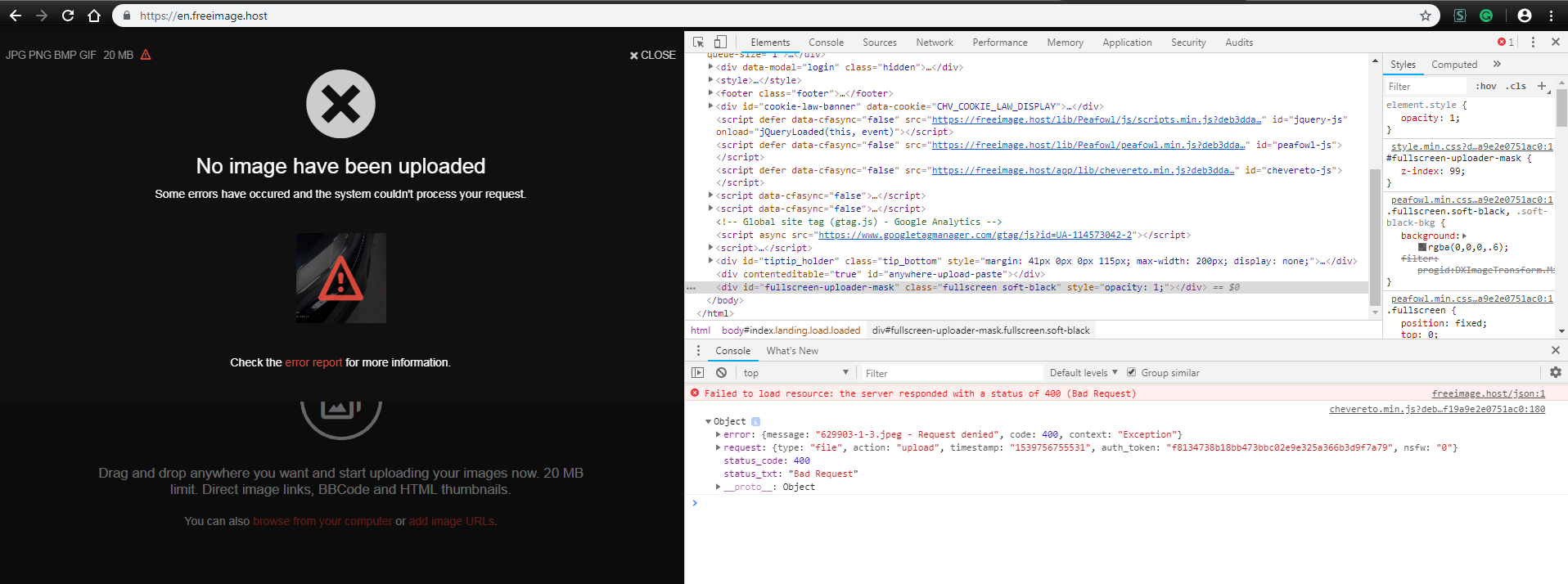Open the freeimage.host/json:1 source link
Image resolution: width=1568 pixels, height=584 pixels.
(1489, 393)
